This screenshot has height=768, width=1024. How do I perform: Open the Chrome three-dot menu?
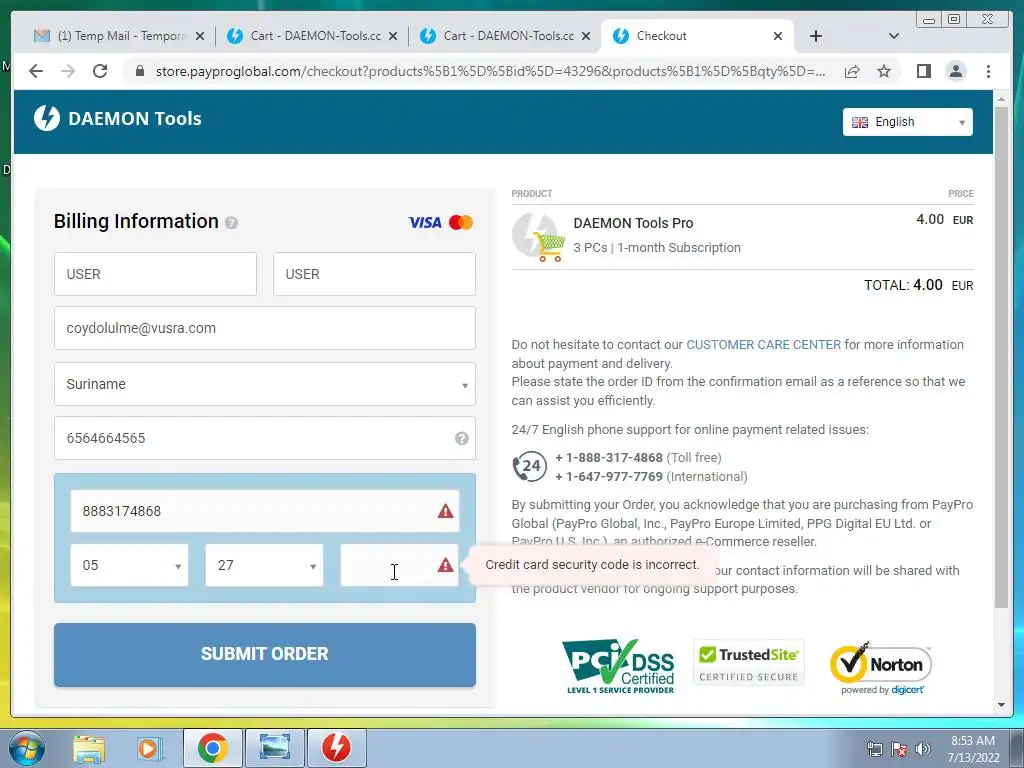point(989,71)
